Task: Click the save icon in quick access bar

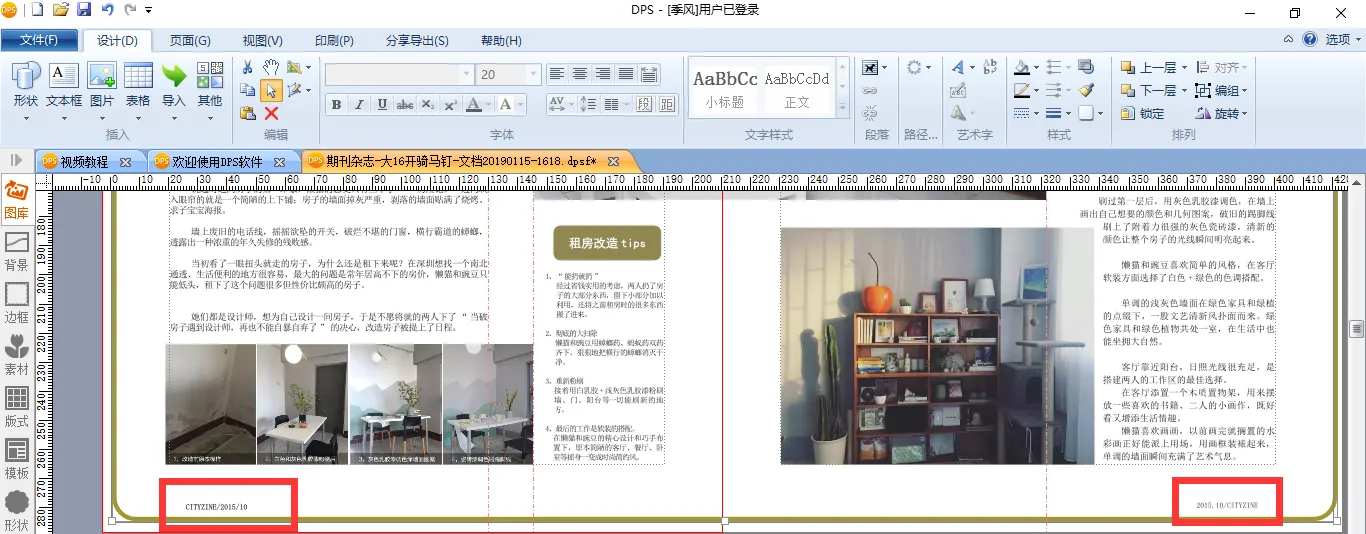Action: (84, 11)
